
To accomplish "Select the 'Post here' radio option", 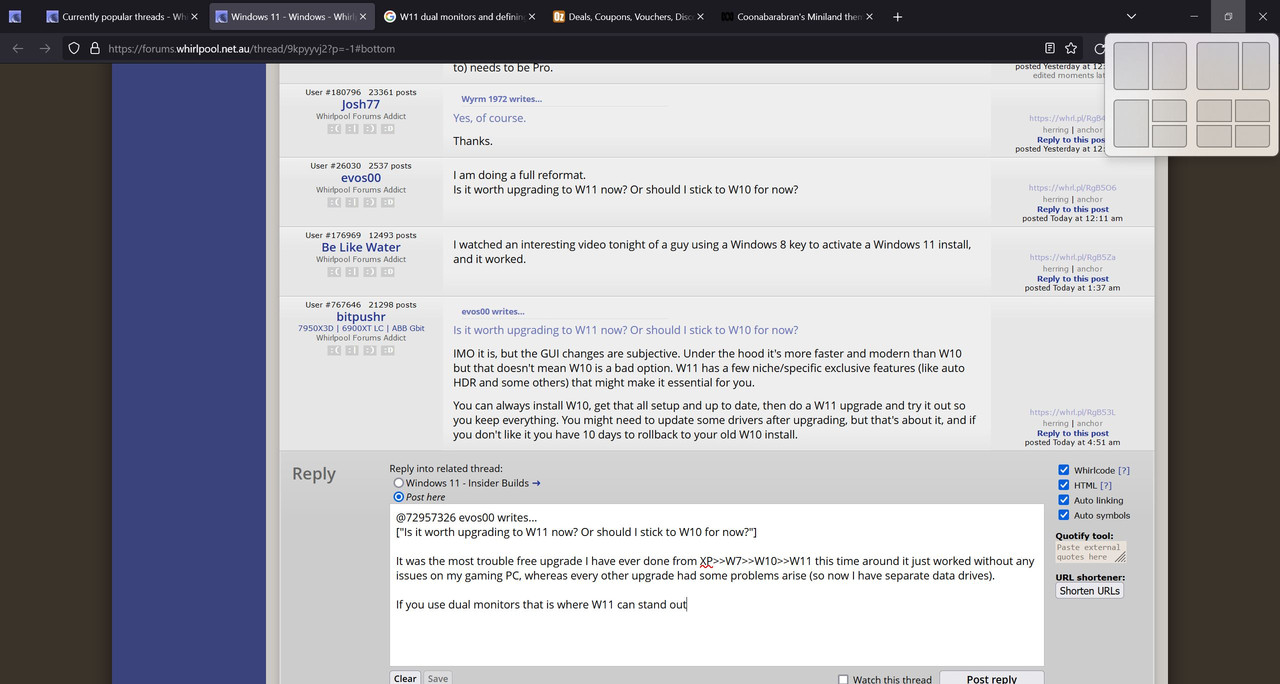I will tap(399, 497).
